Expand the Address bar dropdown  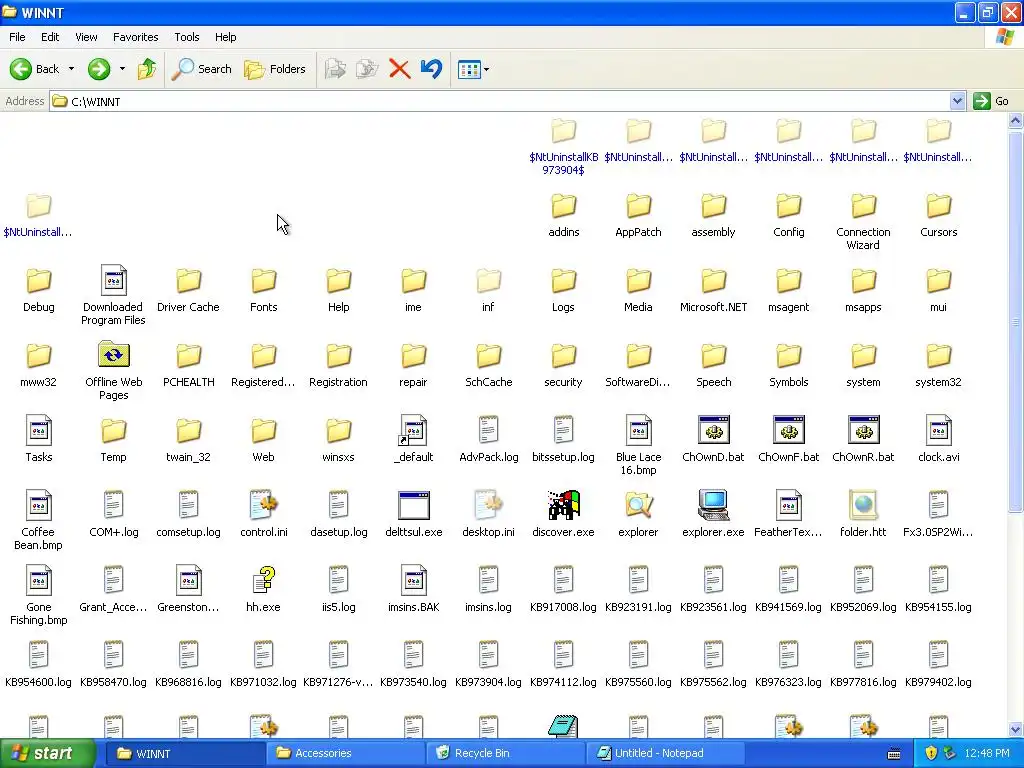pyautogui.click(x=957, y=101)
